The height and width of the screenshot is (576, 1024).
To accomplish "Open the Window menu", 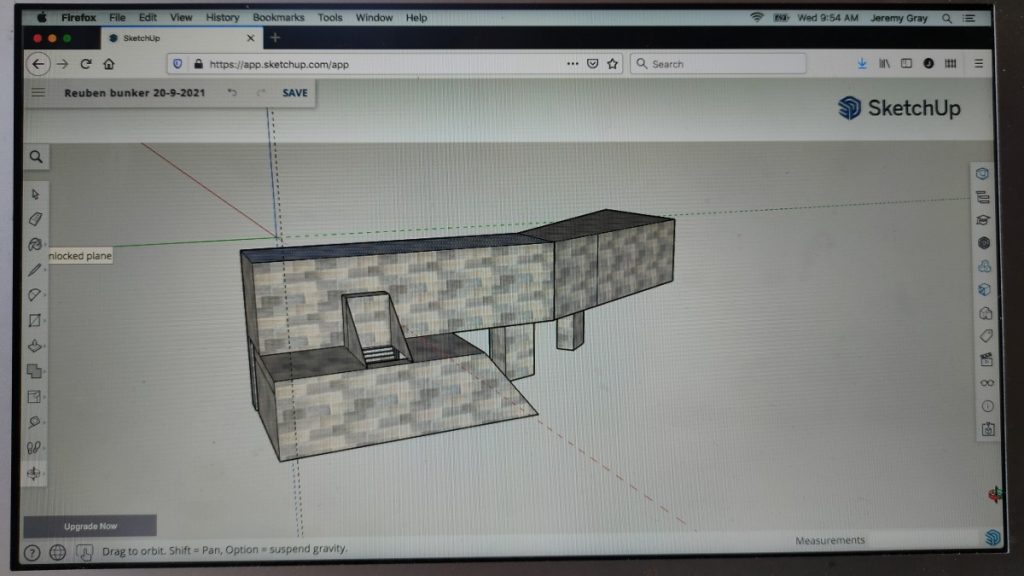I will click(374, 18).
